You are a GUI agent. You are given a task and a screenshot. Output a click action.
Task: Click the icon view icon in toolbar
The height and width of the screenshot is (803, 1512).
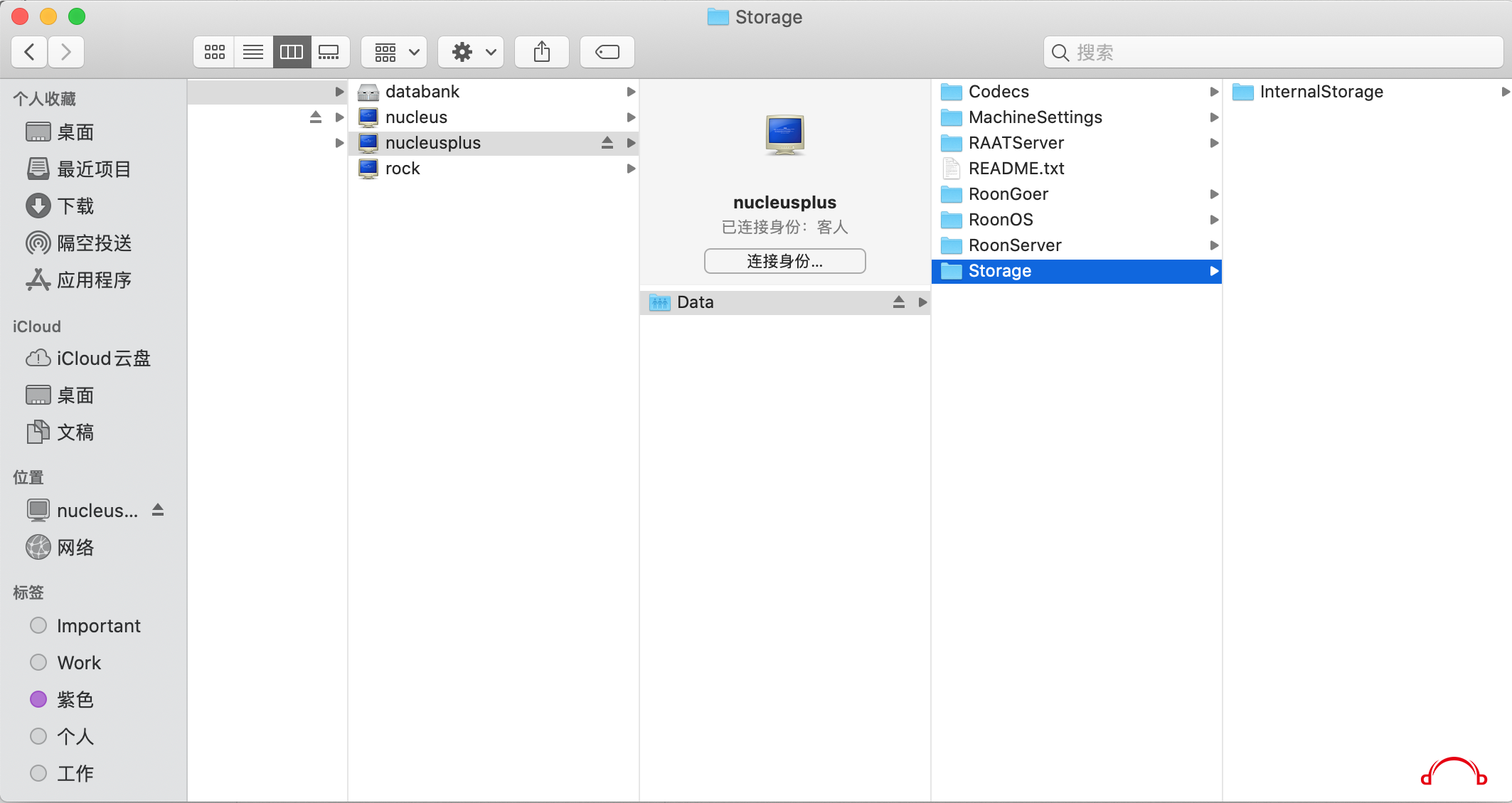tap(213, 52)
